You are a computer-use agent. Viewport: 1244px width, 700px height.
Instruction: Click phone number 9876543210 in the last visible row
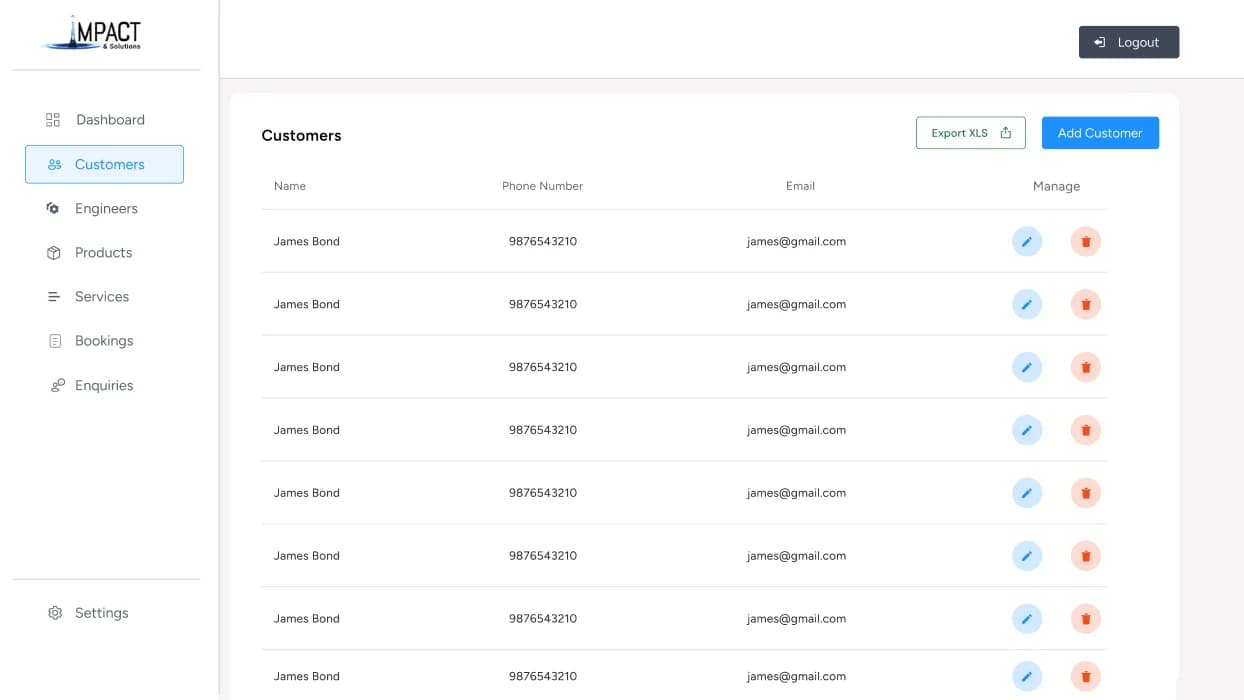pos(543,676)
